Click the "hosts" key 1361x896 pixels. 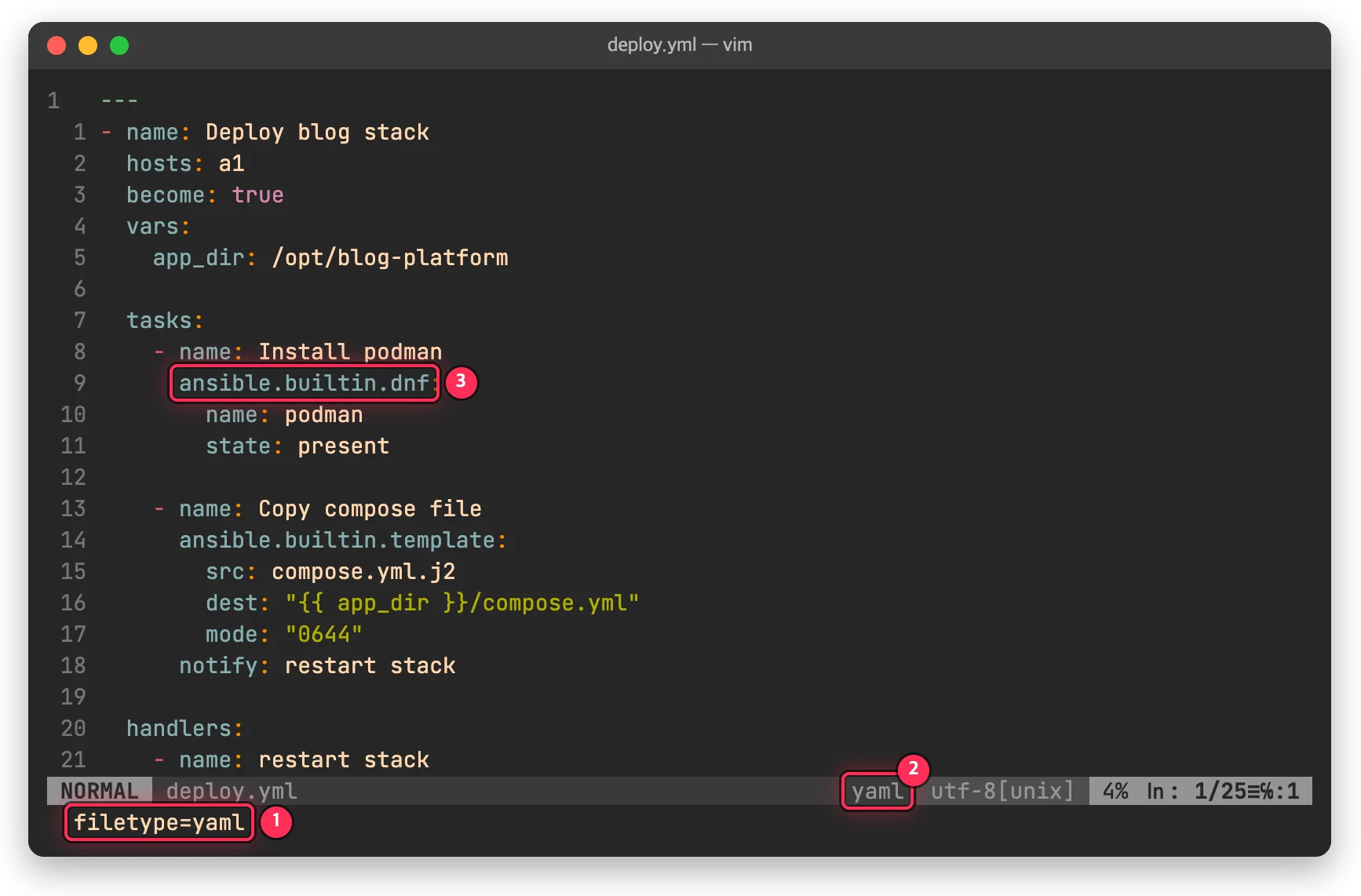pyautogui.click(x=159, y=163)
